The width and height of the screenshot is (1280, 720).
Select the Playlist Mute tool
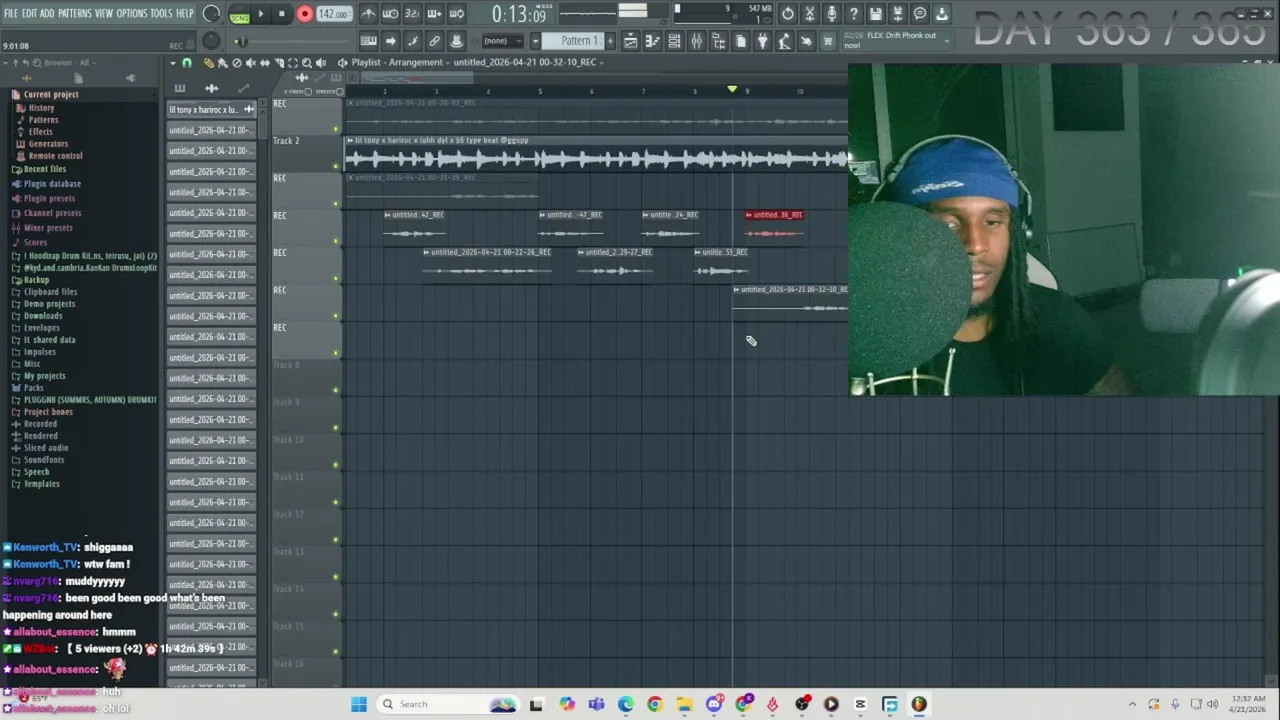251,63
